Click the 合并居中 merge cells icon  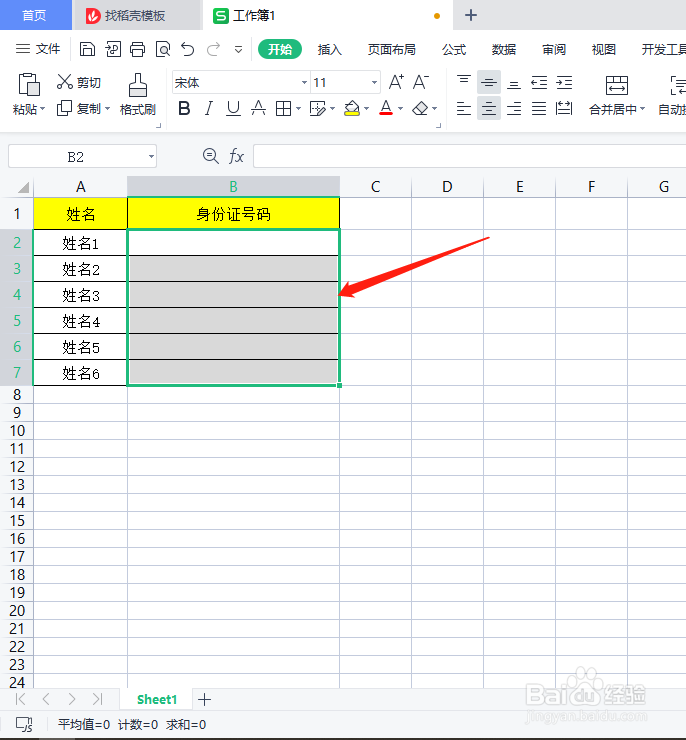[617, 85]
